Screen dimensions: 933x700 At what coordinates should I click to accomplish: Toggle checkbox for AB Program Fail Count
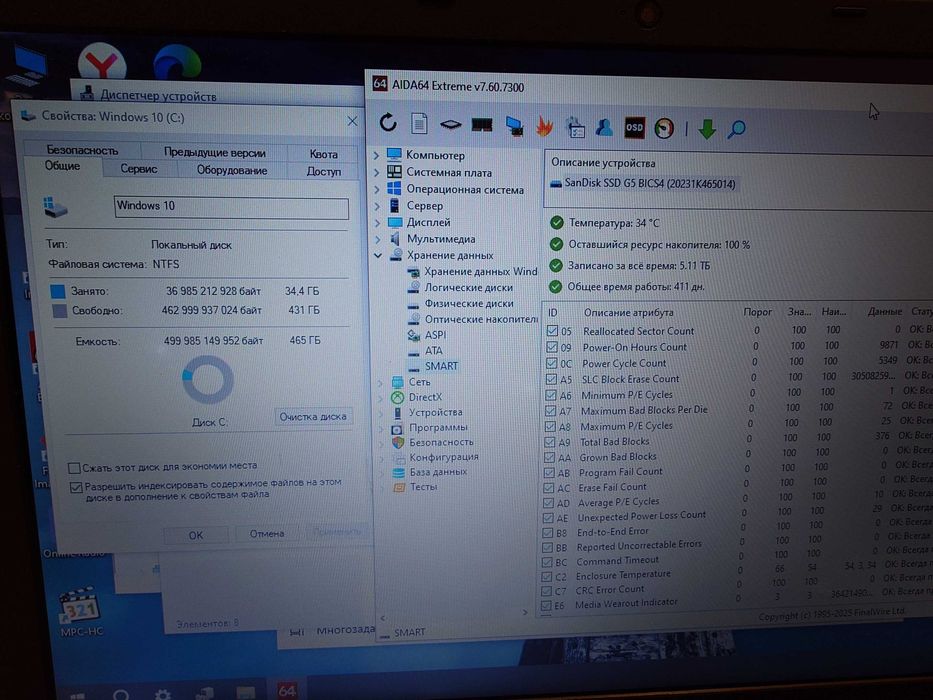pos(548,472)
